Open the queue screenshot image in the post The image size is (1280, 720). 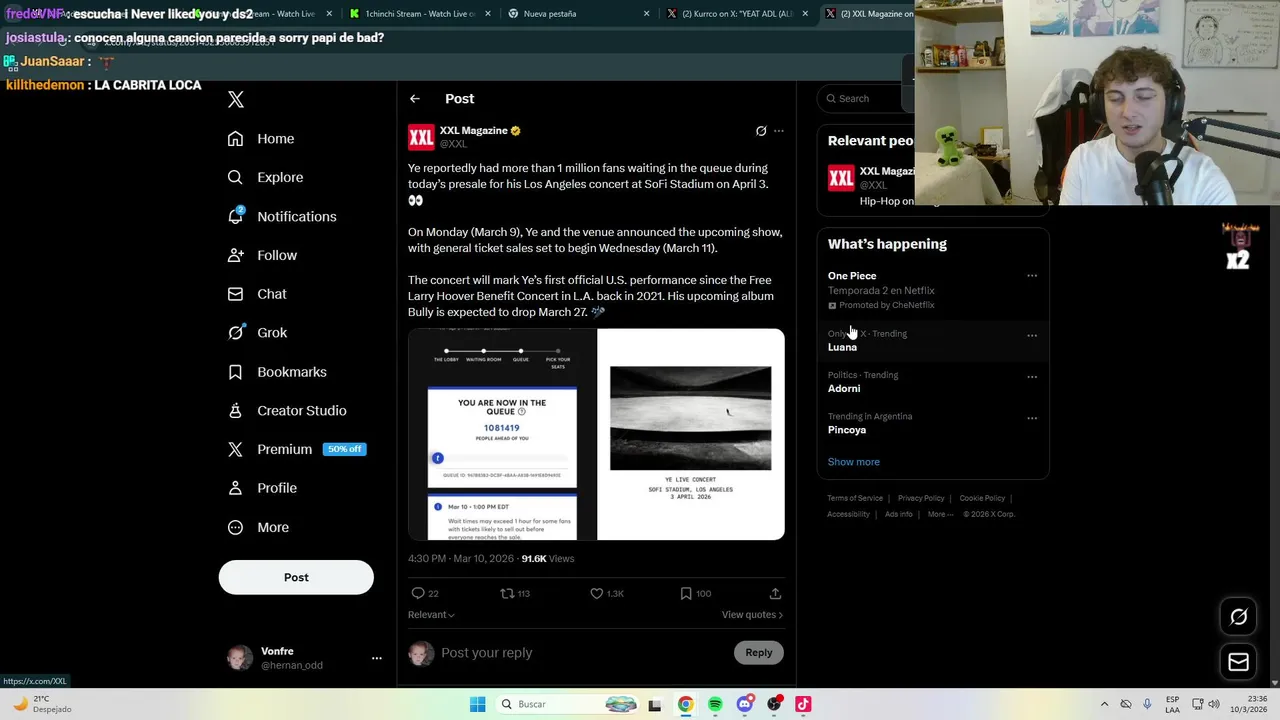click(502, 434)
